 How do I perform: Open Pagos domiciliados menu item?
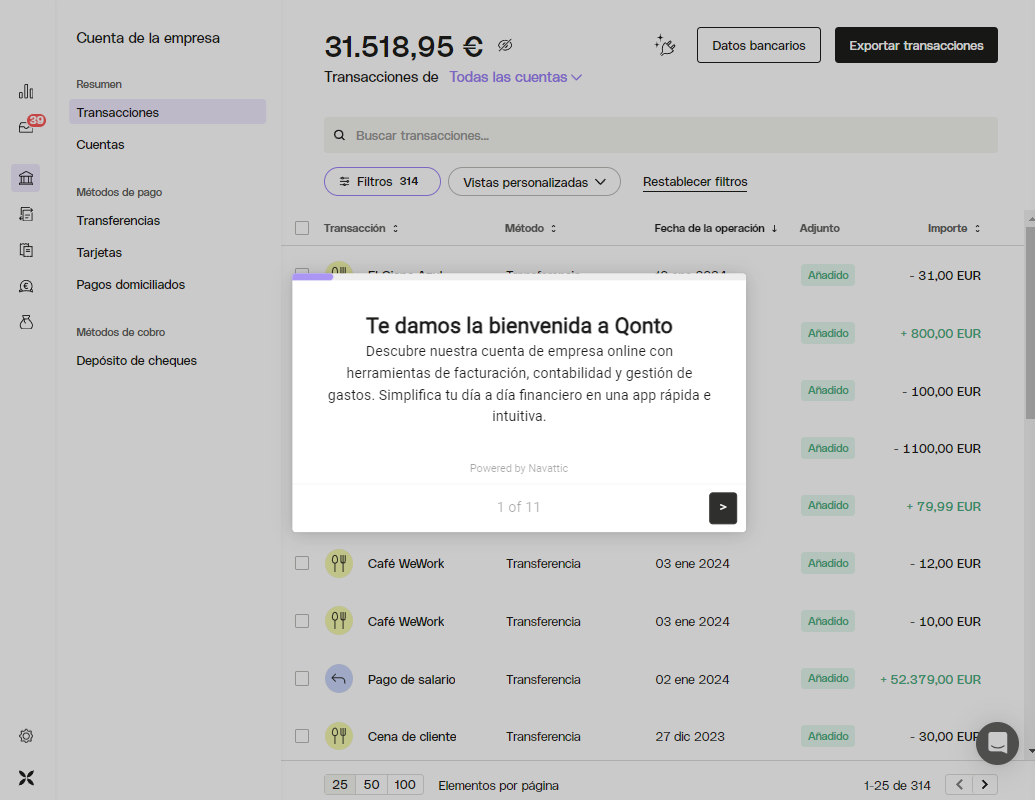pos(131,284)
